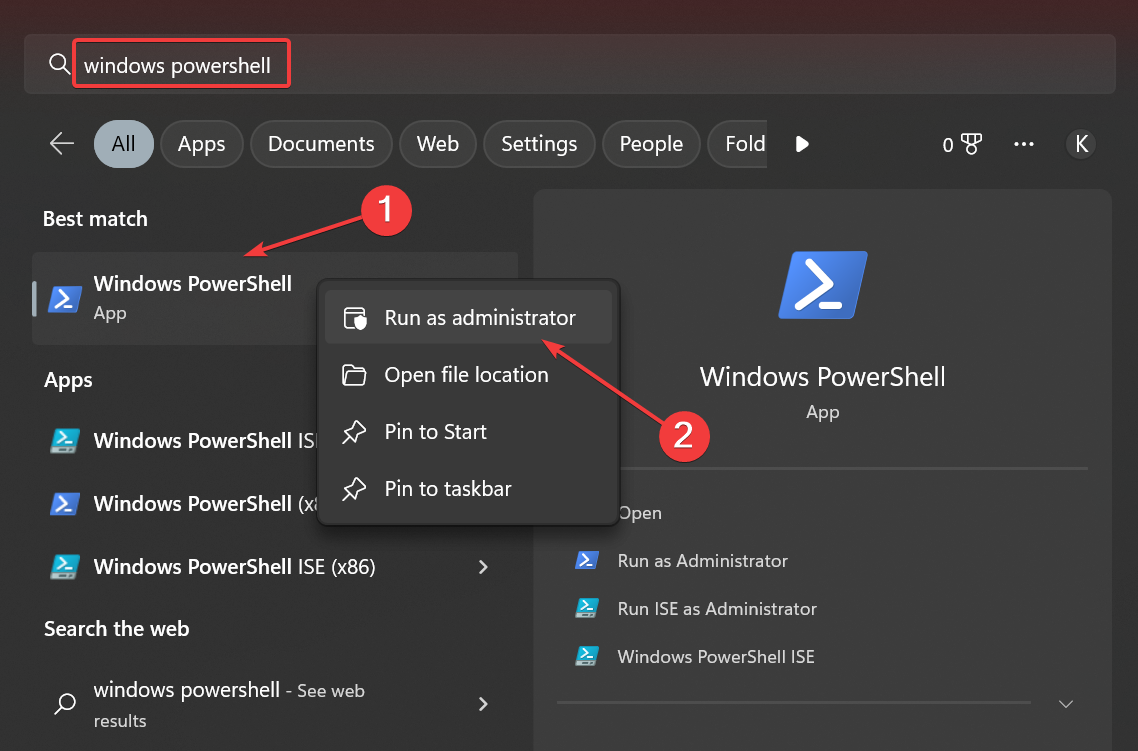Click the search magnifier icon in search bar
1138x751 pixels.
click(59, 65)
